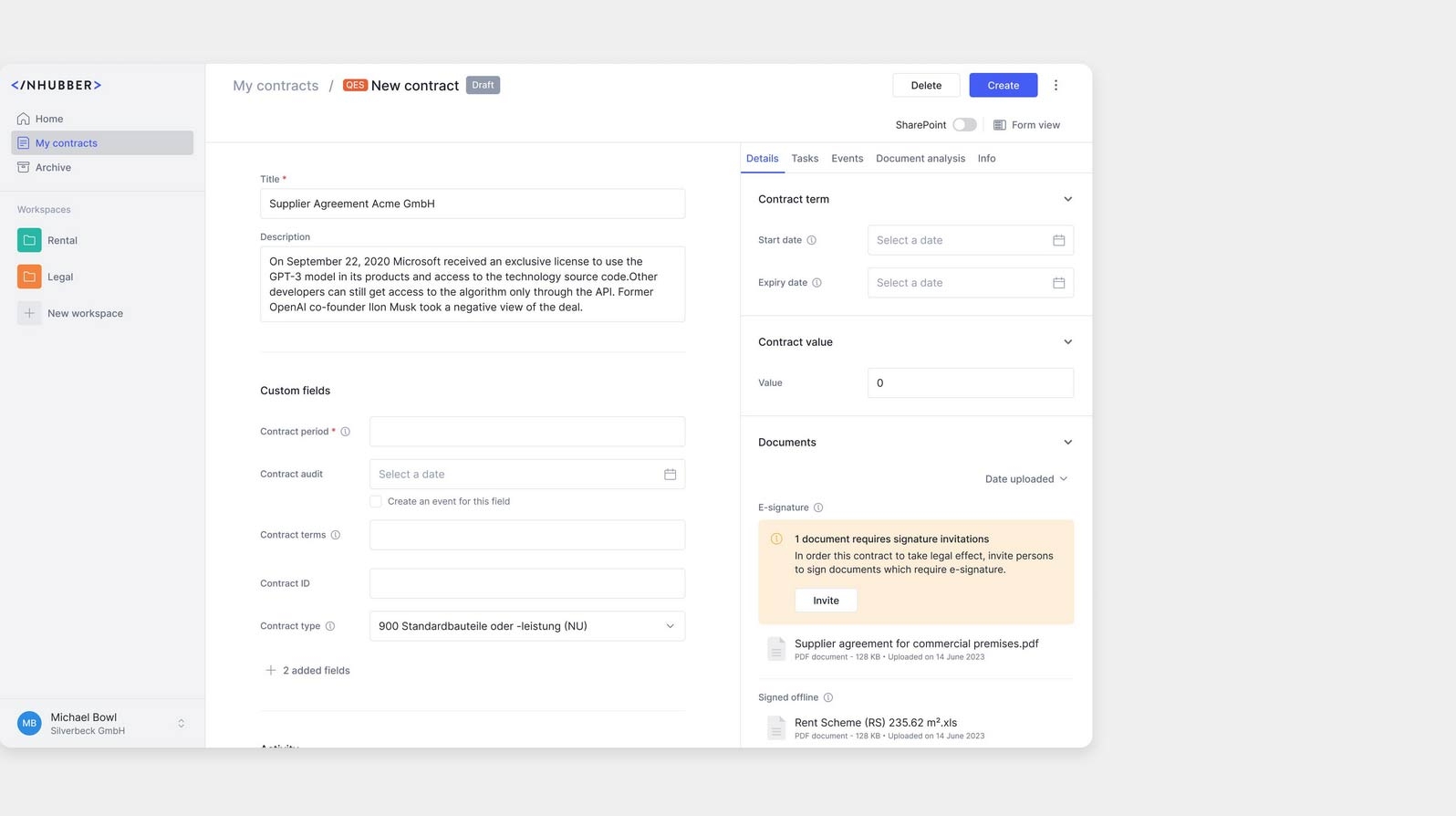Open the Start date calendar icon
The image size is (1456, 816).
1059,240
